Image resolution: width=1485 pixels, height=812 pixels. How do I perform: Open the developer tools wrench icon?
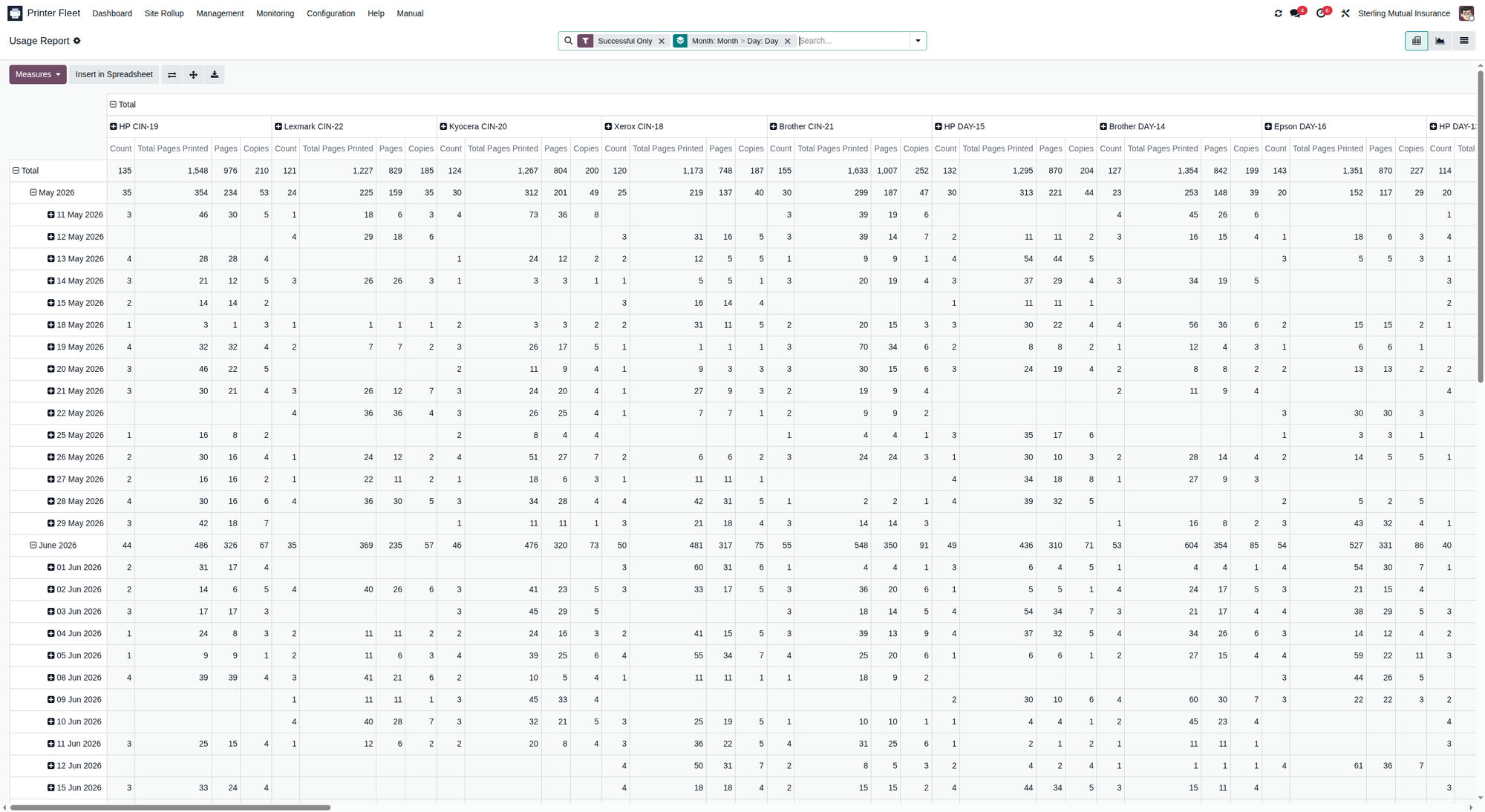1345,13
